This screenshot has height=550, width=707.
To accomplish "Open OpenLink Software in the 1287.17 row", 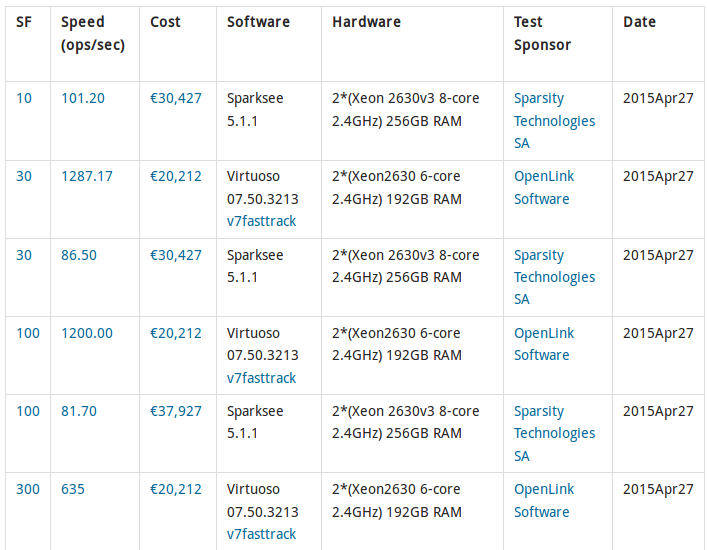I will coord(544,188).
